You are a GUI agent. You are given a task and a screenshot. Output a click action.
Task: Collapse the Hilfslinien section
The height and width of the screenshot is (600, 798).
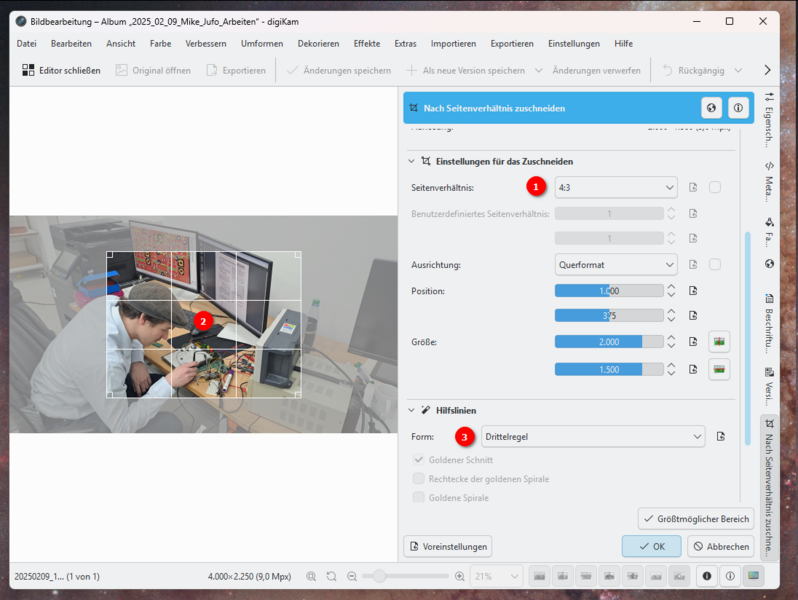point(411,410)
